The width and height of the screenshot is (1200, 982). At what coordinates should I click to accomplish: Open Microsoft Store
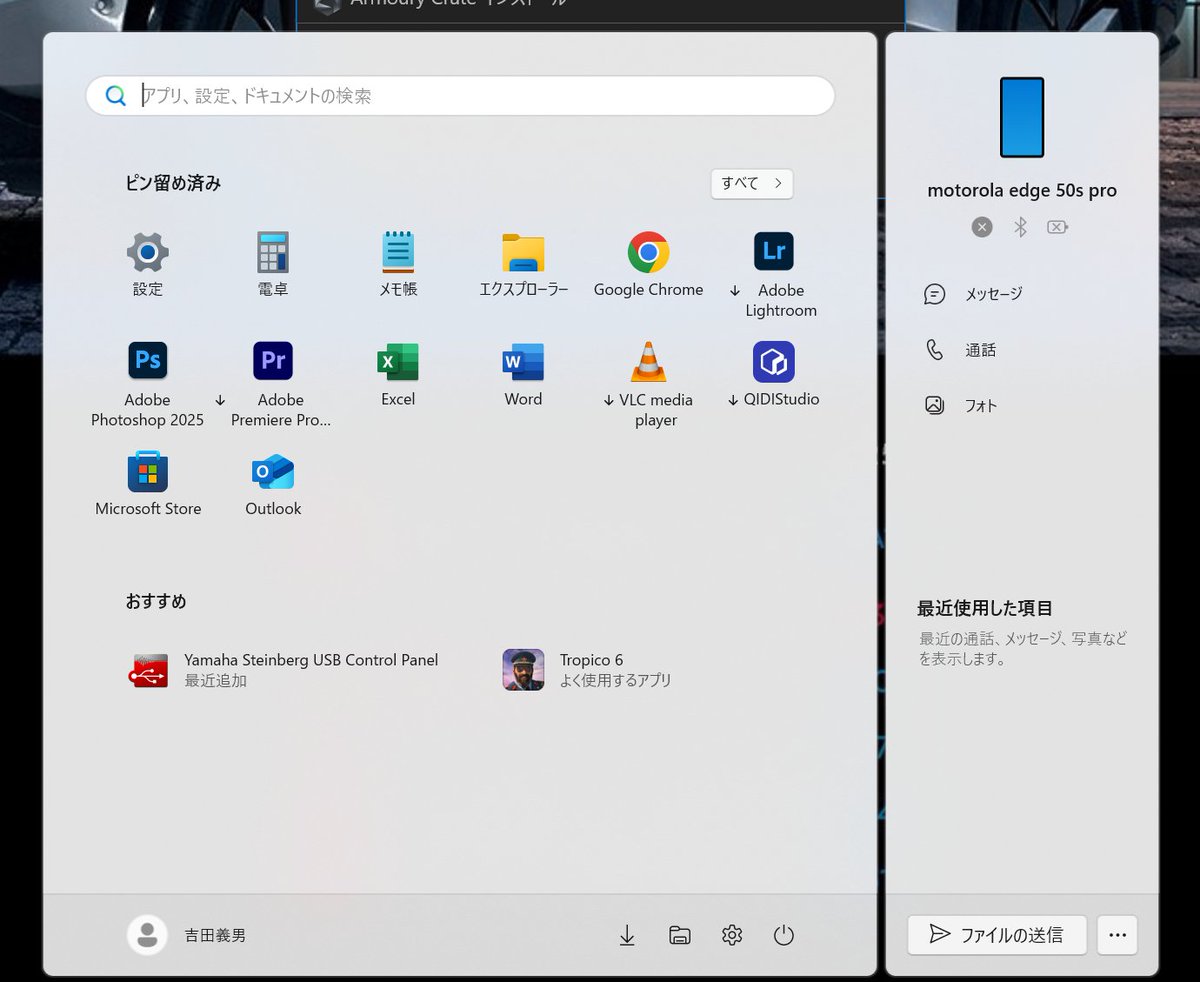pyautogui.click(x=147, y=484)
